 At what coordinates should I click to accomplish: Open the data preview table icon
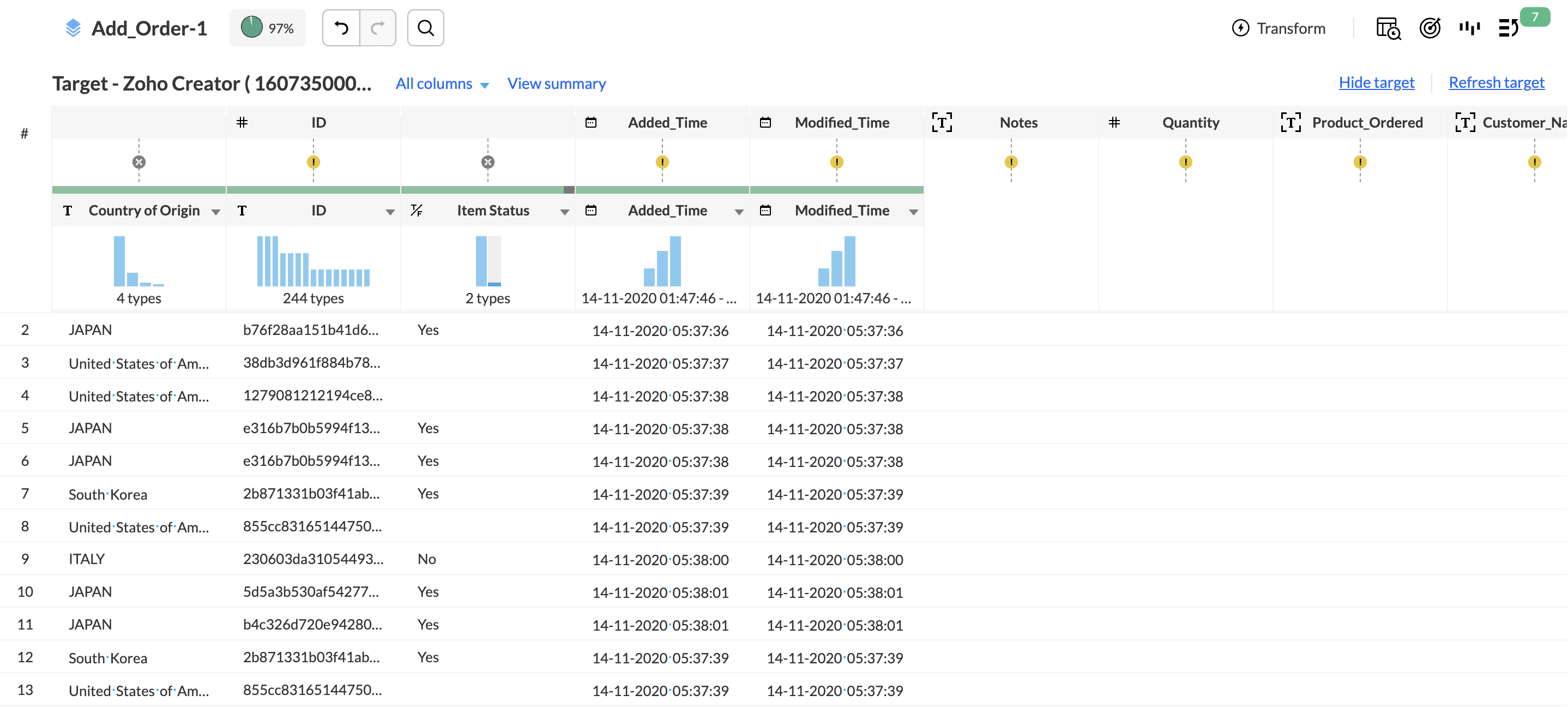1388,28
